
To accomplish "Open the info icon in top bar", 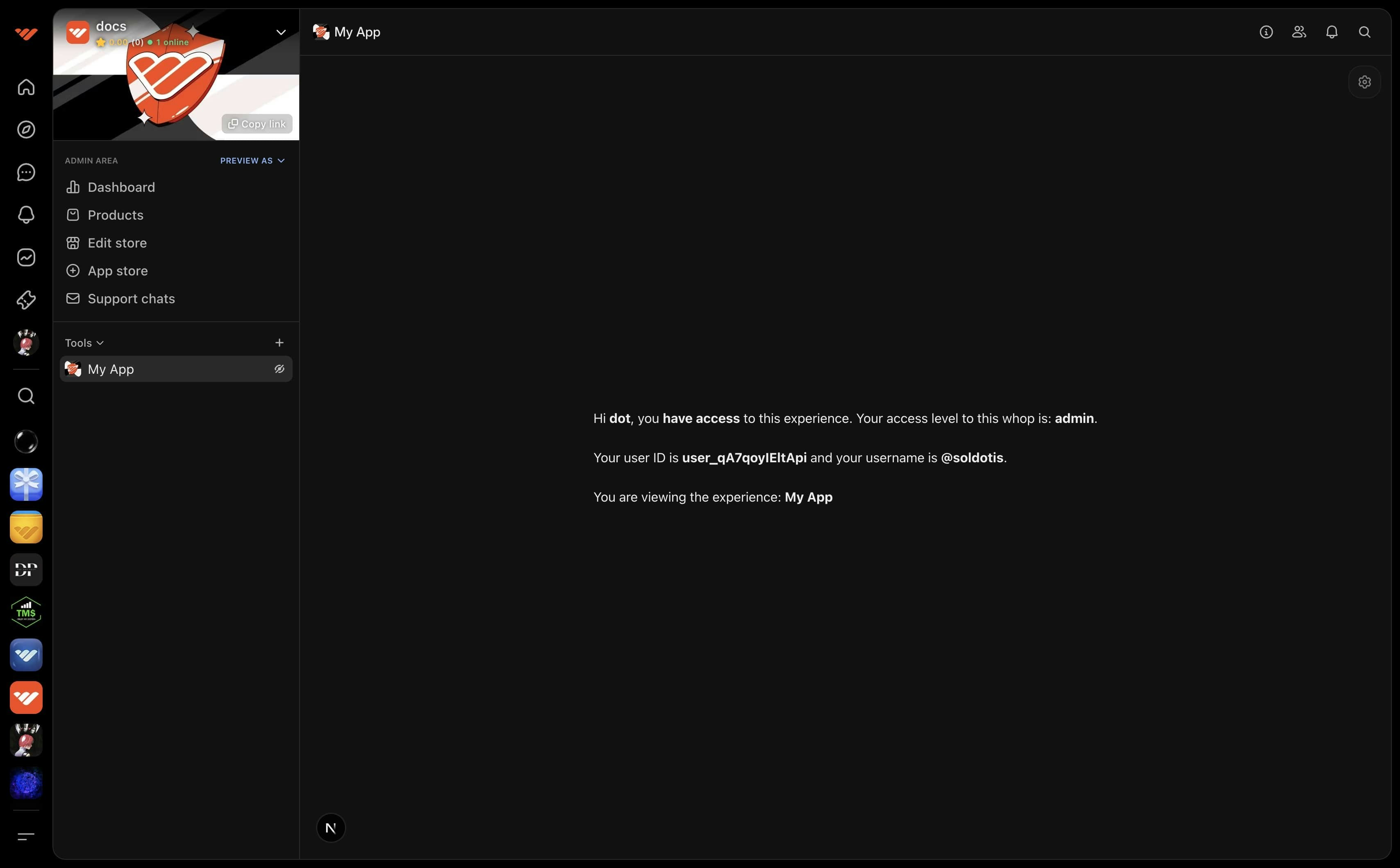I will click(x=1266, y=32).
